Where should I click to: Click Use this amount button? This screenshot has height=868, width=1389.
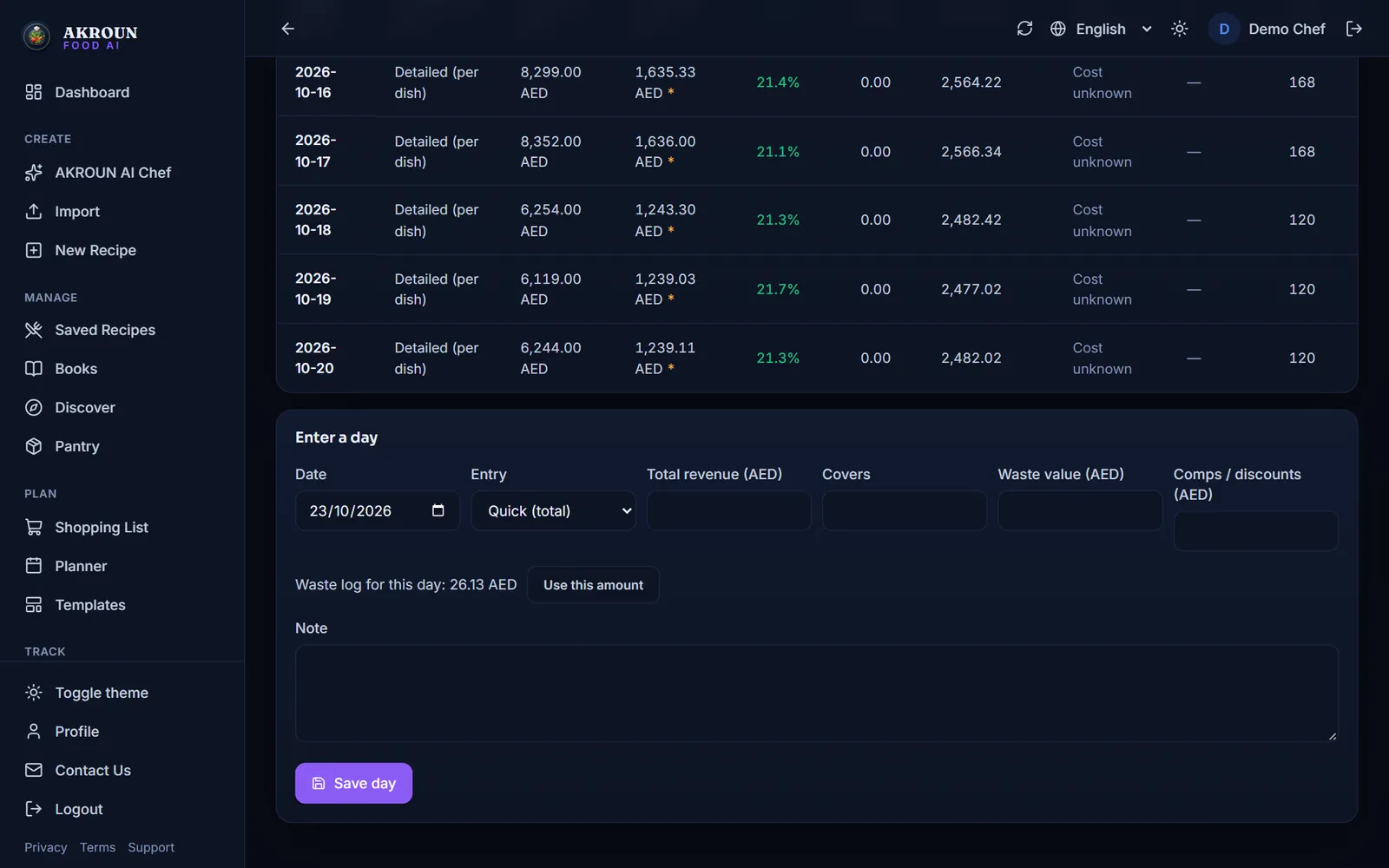(593, 585)
